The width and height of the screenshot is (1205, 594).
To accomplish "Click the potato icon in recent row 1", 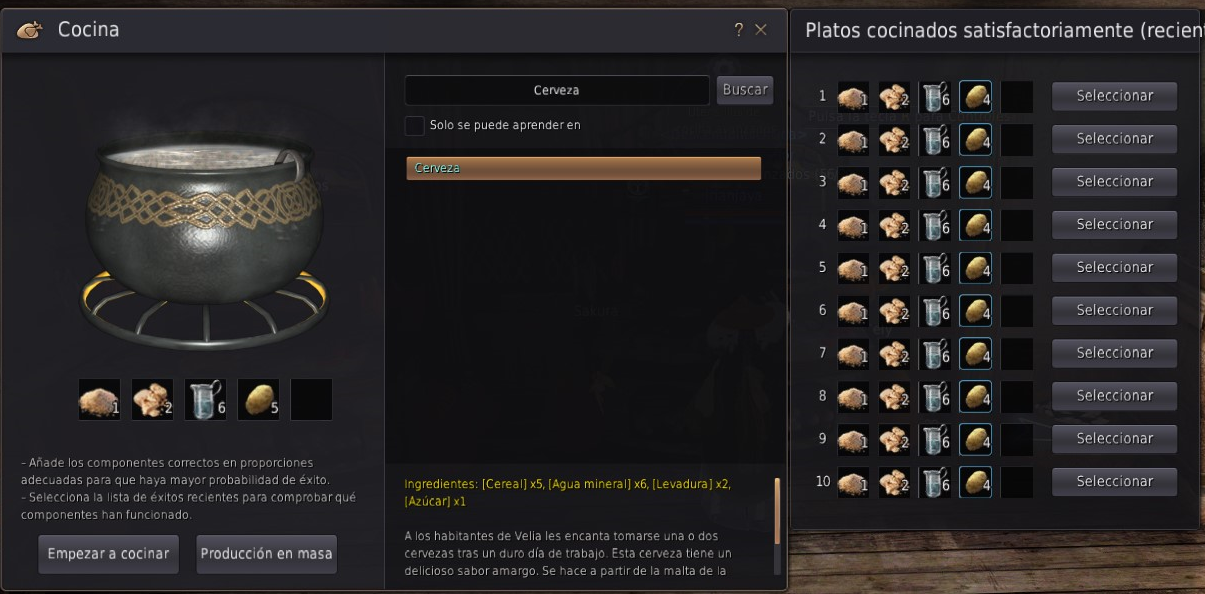I will (x=975, y=97).
